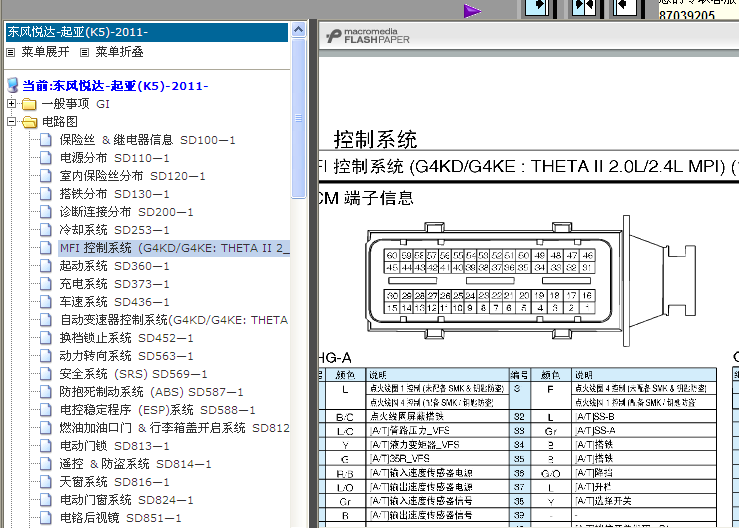Open the current vehicle link 当前:东风悦达-起亚(K5)-2011-
The width and height of the screenshot is (739, 528).
tap(115, 86)
